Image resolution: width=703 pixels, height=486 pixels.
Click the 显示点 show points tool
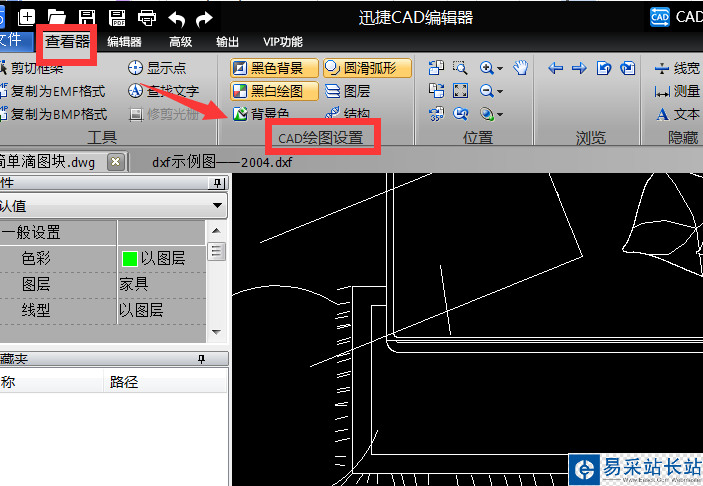point(157,68)
